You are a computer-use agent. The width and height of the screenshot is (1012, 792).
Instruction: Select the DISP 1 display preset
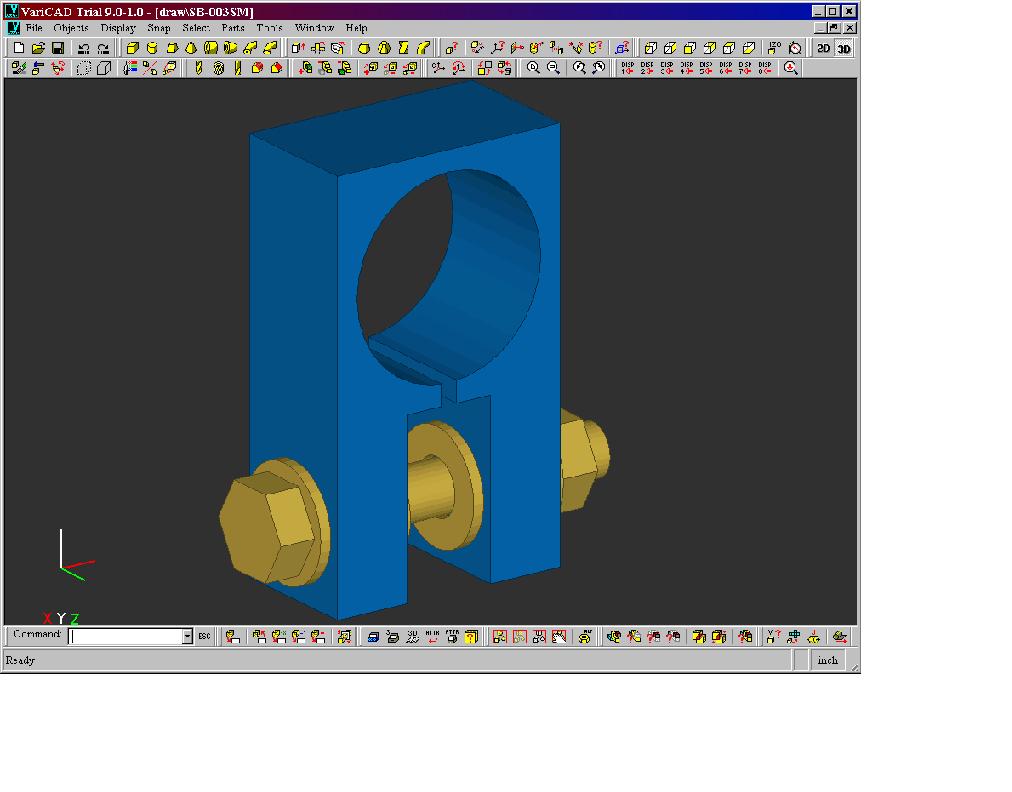pos(628,68)
